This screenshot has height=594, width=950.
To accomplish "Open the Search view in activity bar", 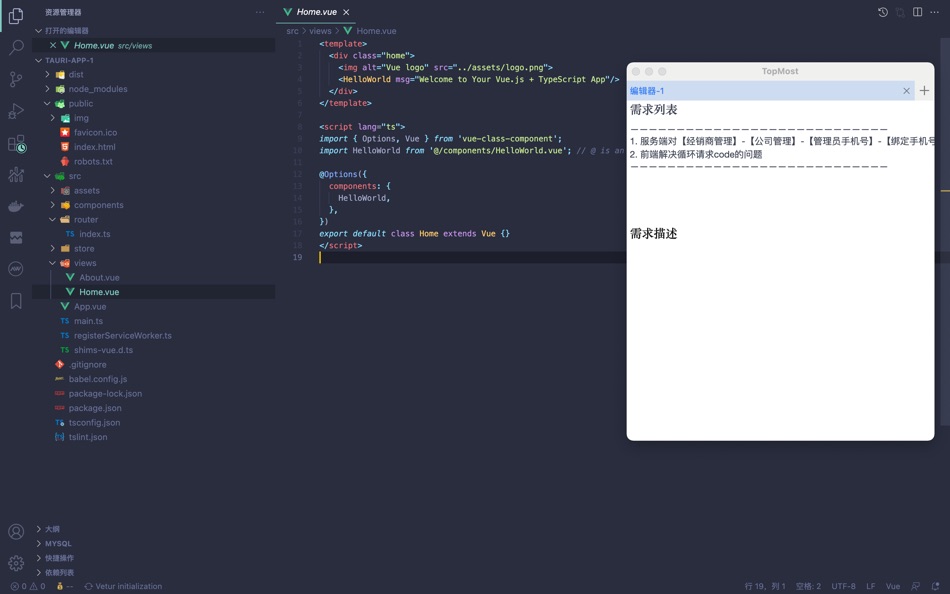I will coord(15,46).
